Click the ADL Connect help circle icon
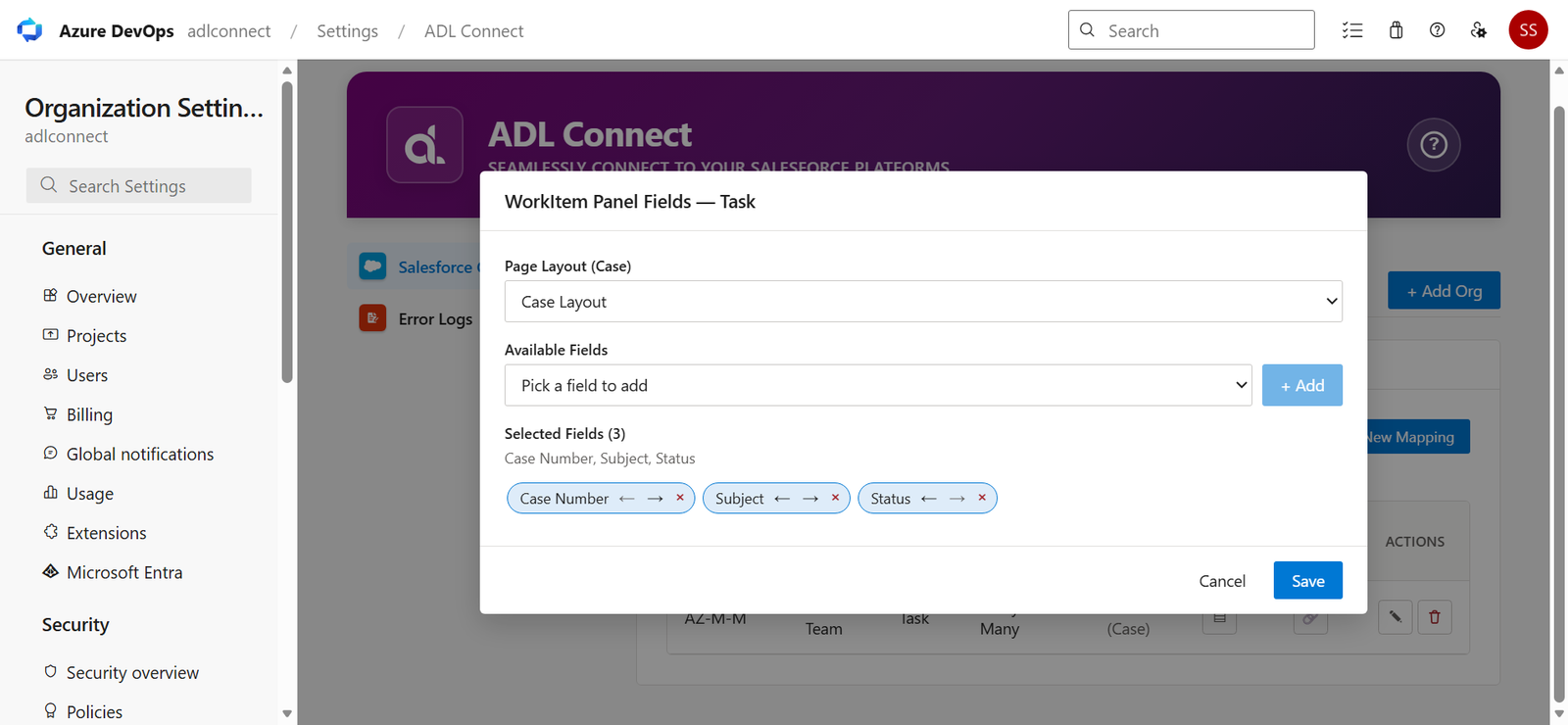Screen dimensions: 1568x725 (x=1434, y=145)
